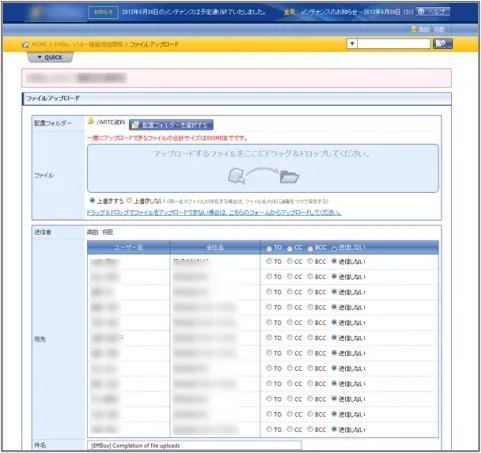Expand the QUICK menu tab

pos(50,58)
